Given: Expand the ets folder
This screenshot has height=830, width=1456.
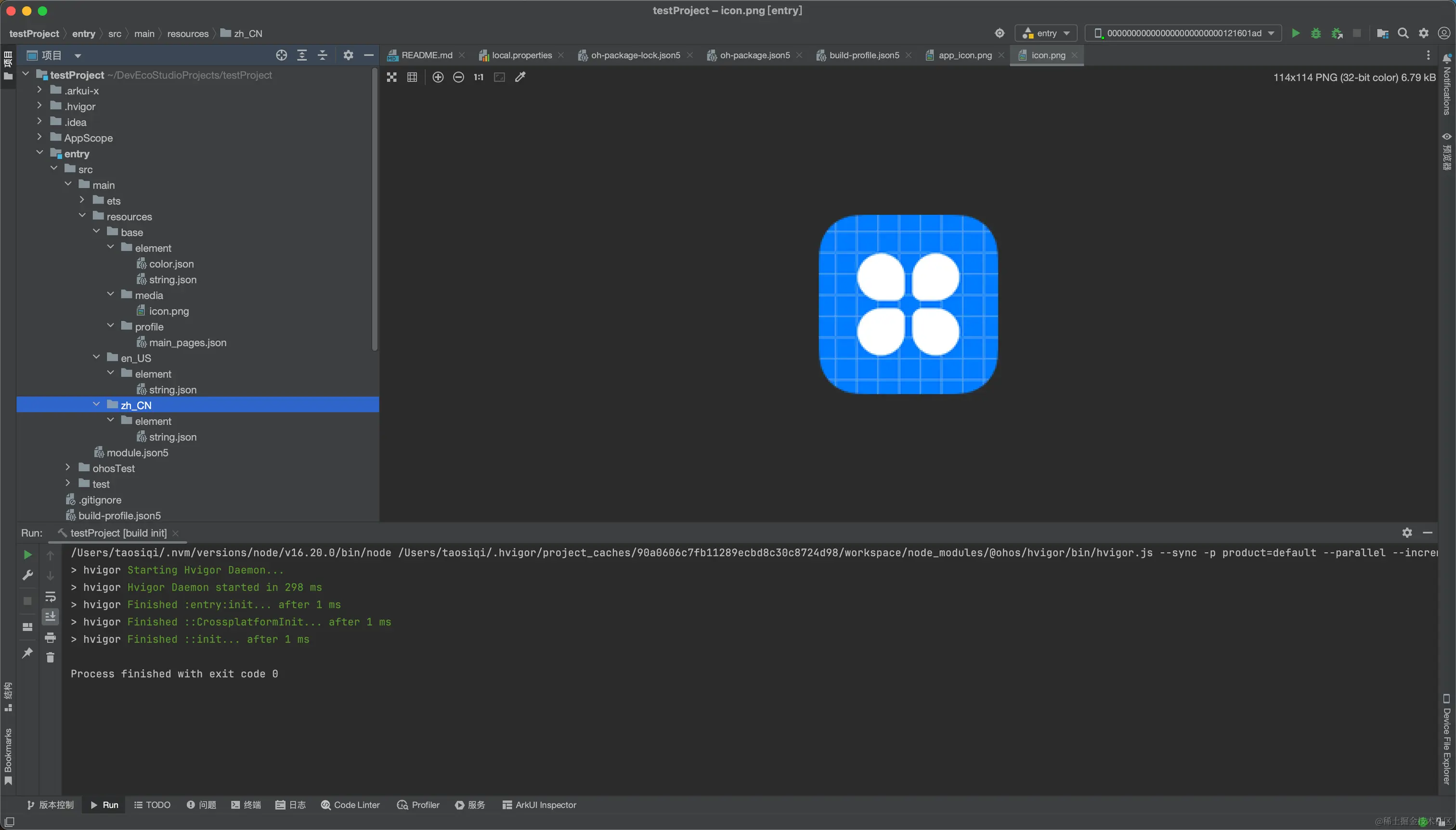Looking at the screenshot, I should tap(82, 200).
